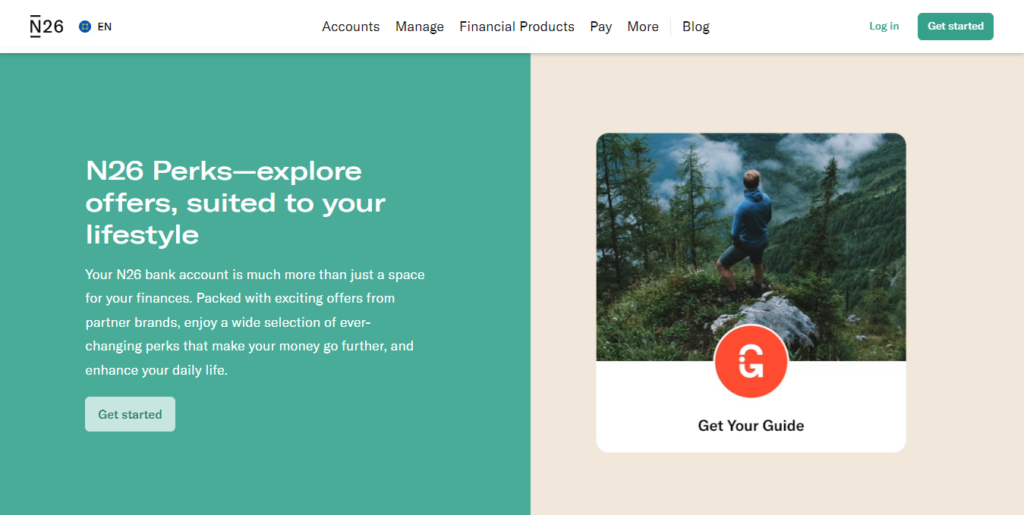Open the EN language selector
The image size is (1024, 515).
click(x=95, y=27)
